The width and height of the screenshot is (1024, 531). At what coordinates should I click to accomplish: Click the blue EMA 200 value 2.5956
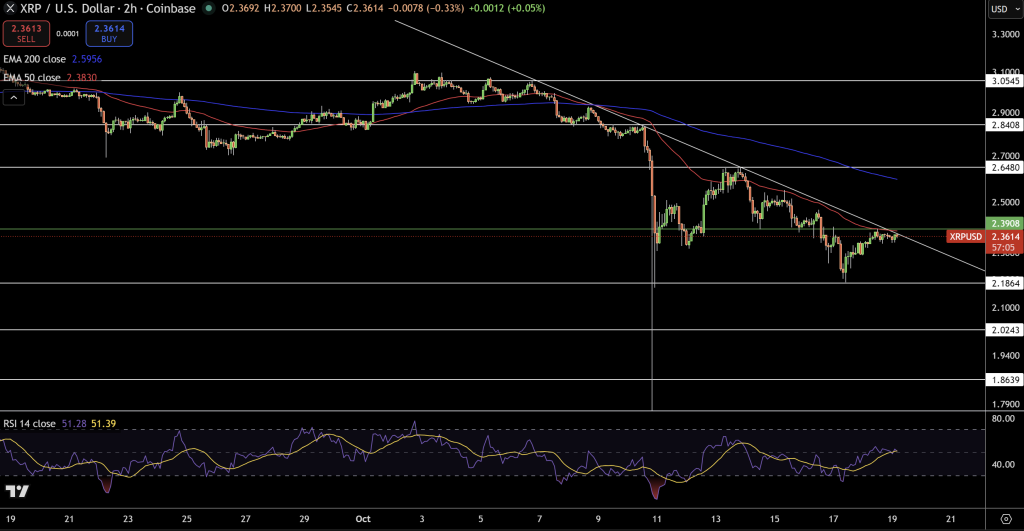coord(85,59)
